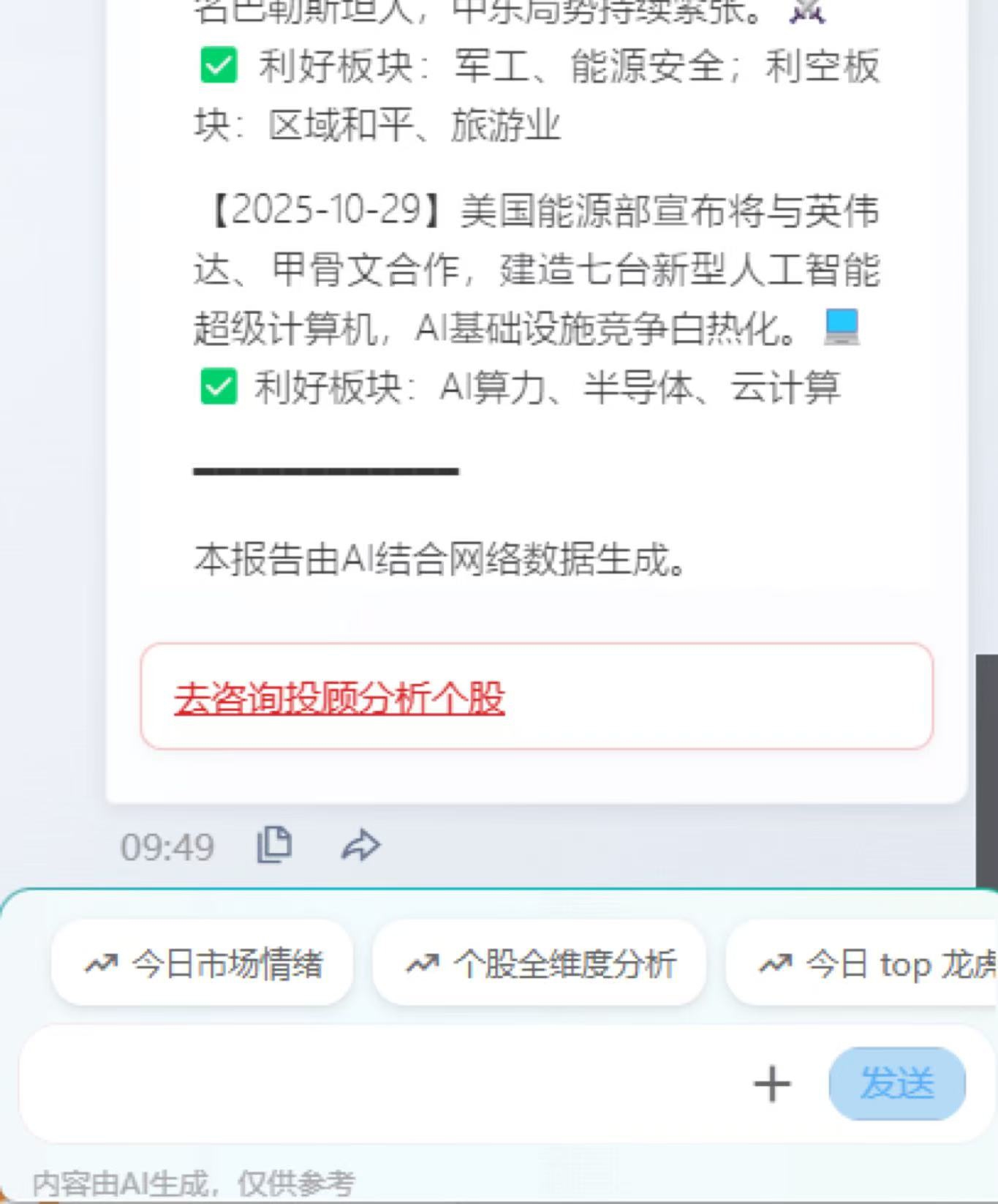
Task: Click green checkmark beside 军工、能源安全
Action: [219, 65]
